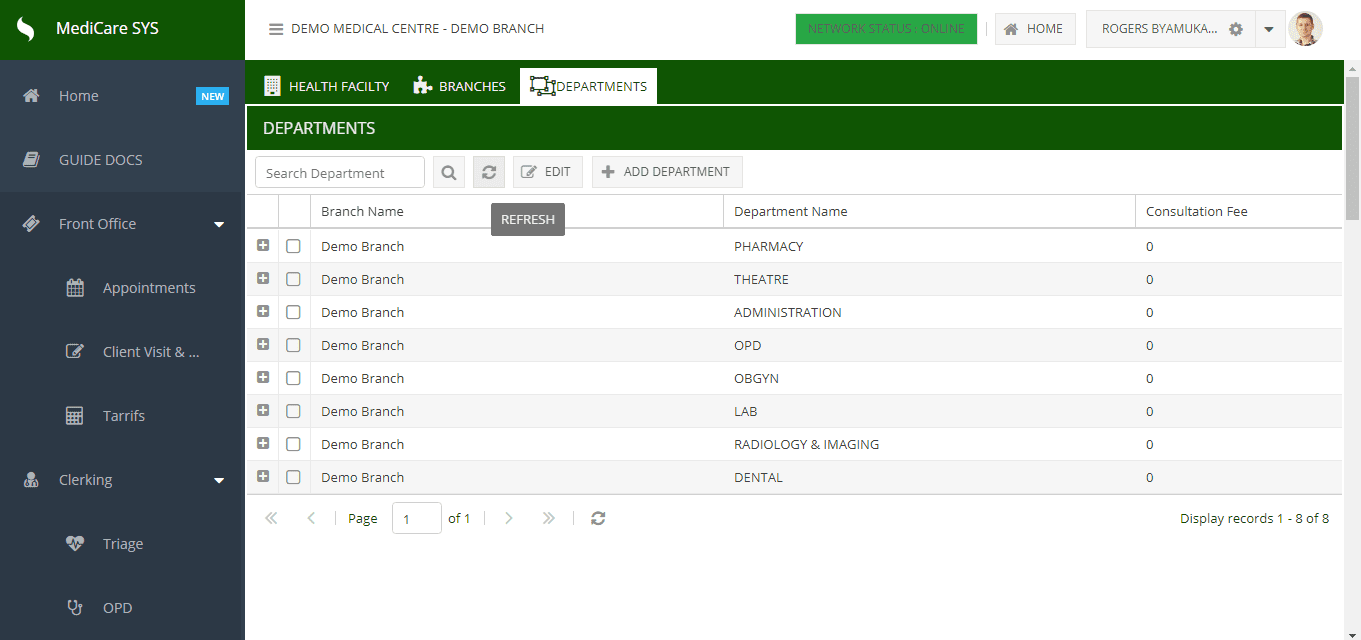Collapse the Front Office sidebar section

(x=219, y=224)
